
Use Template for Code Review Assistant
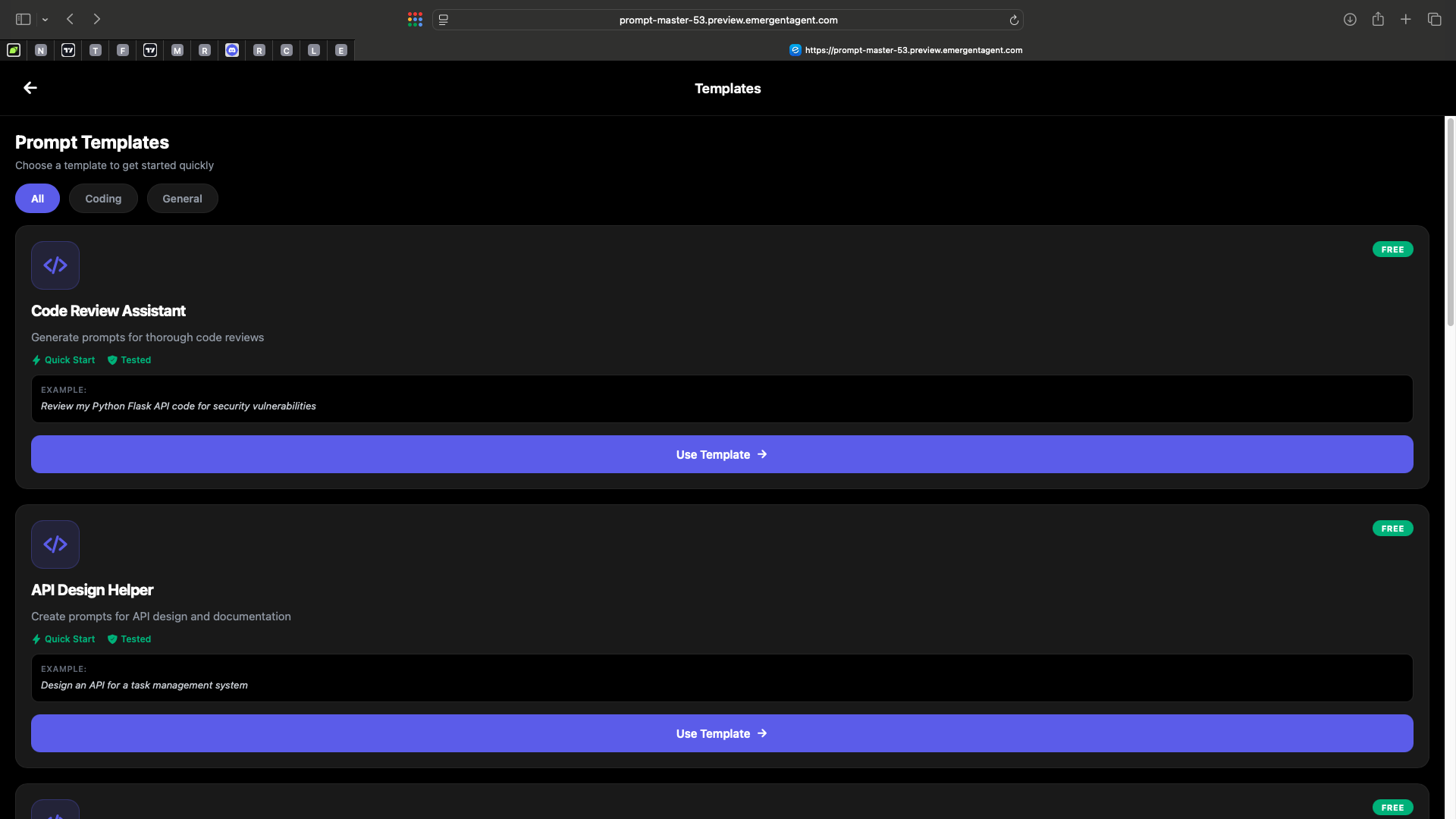point(721,454)
